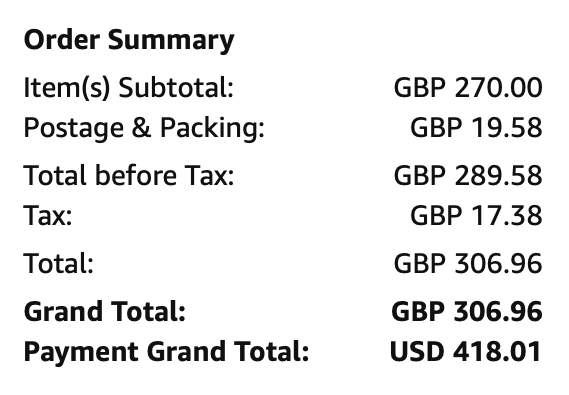
Task: Click the non-bold GBP 306.96 total amount
Action: (x=468, y=263)
